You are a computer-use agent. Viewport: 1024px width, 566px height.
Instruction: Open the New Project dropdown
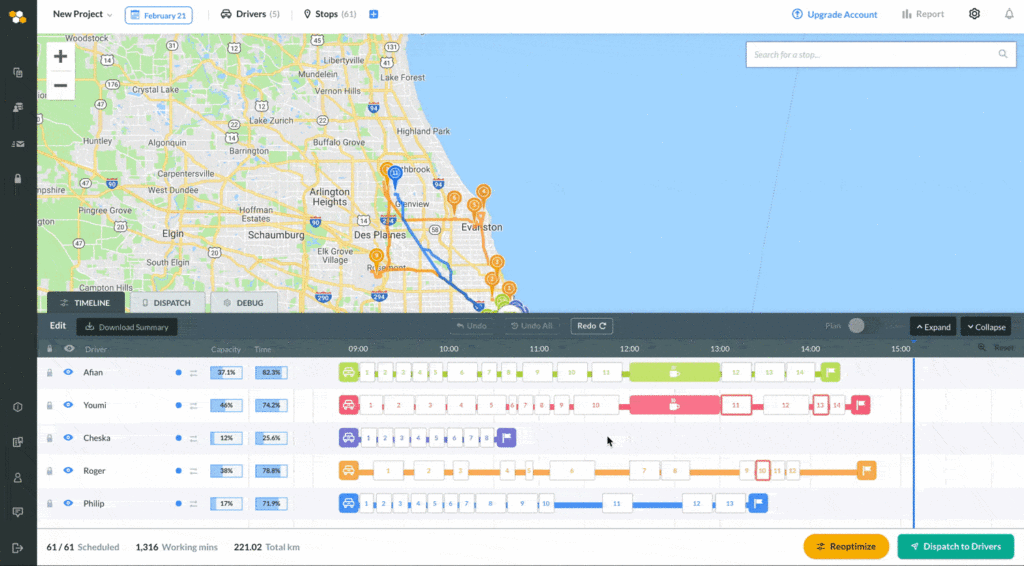pos(82,14)
